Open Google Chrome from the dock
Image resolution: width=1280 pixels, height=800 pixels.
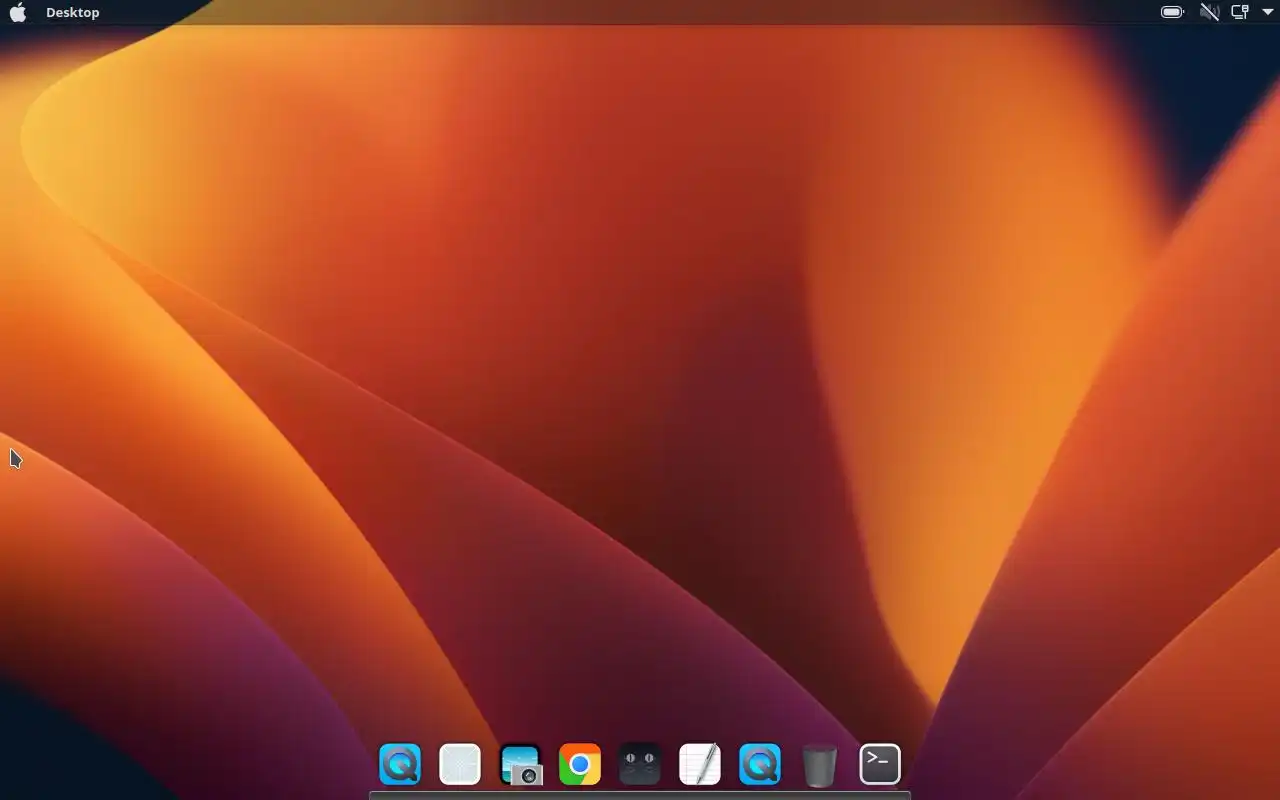coord(580,765)
